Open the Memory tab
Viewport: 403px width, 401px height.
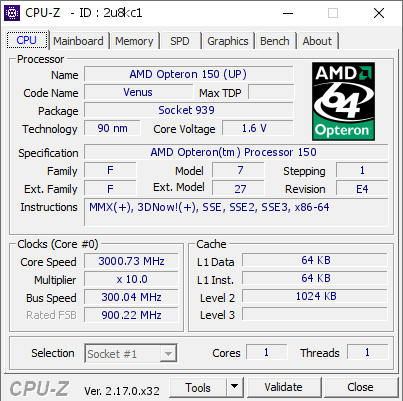coord(134,41)
